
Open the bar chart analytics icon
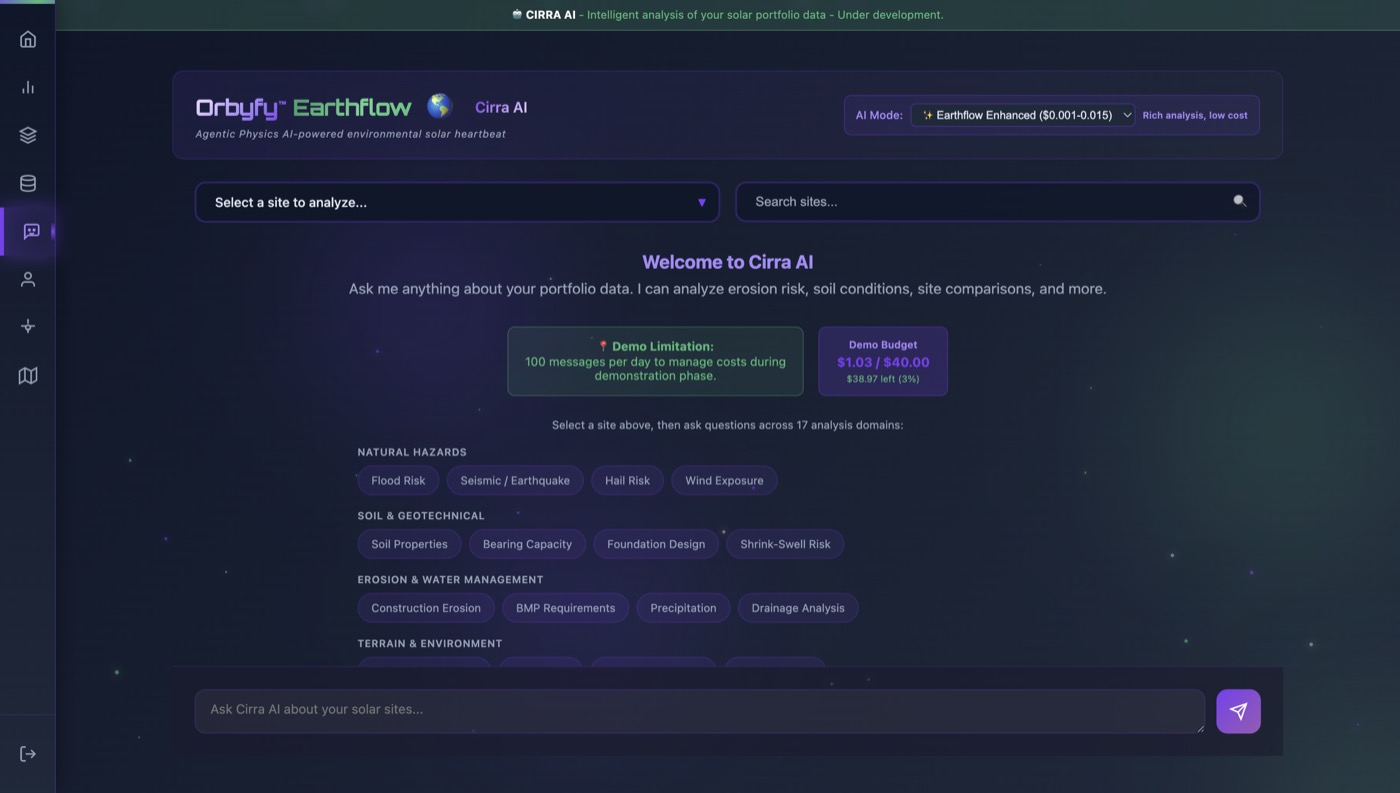(28, 87)
